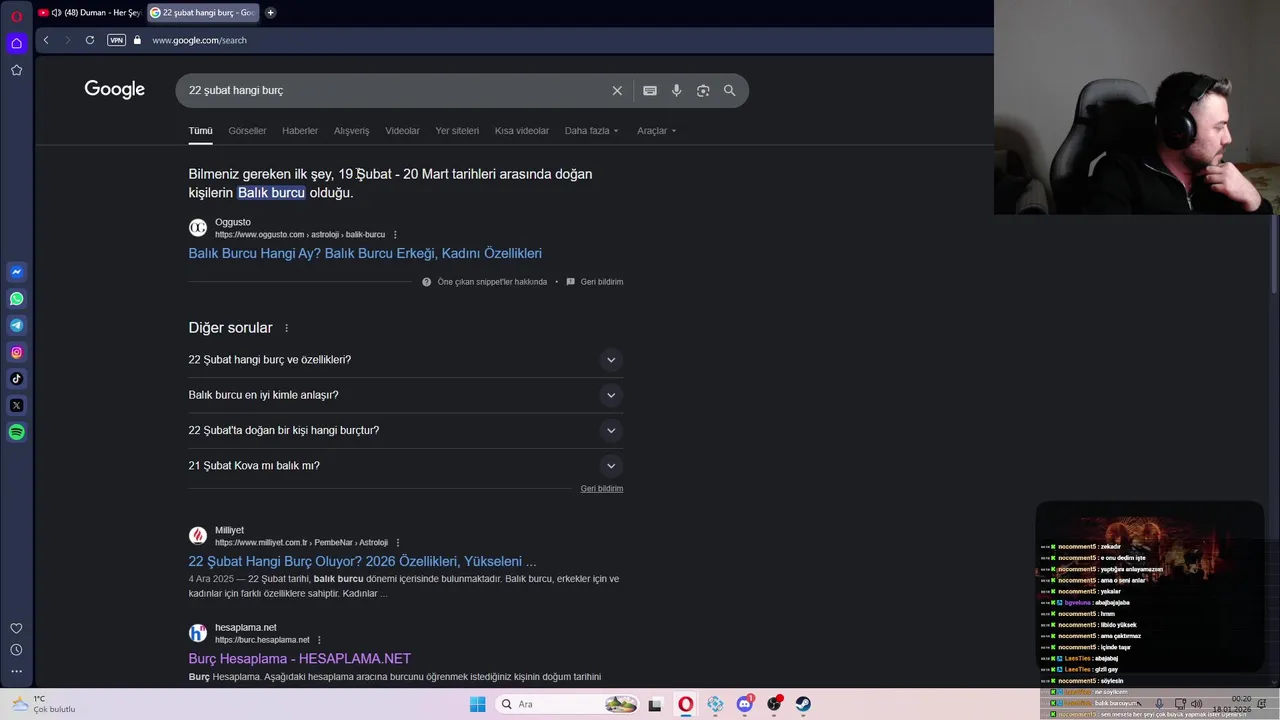Open the Windows Start menu
Screen dimensions: 1280x720
(477, 704)
